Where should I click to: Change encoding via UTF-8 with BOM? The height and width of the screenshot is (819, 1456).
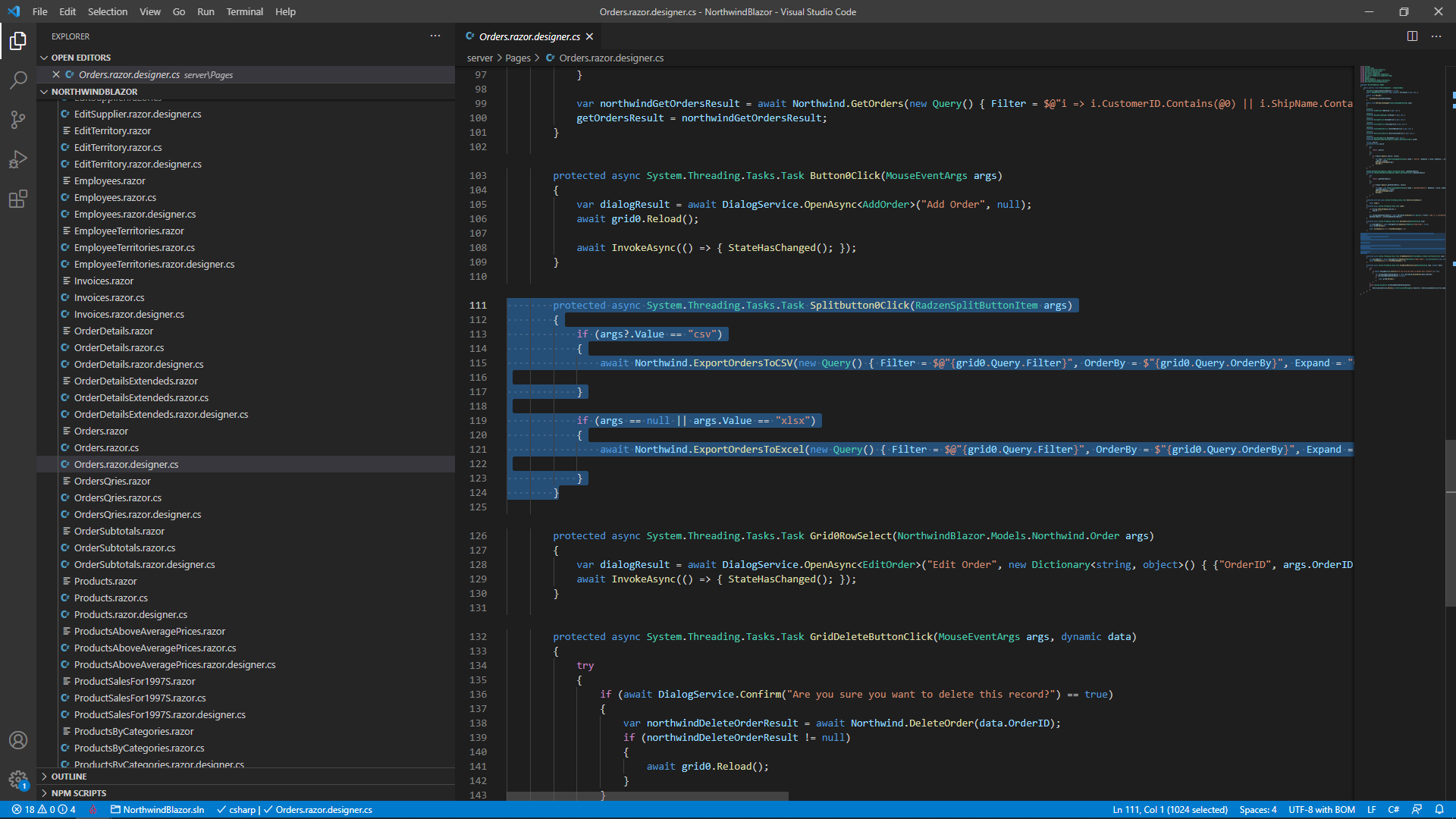tap(1322, 810)
